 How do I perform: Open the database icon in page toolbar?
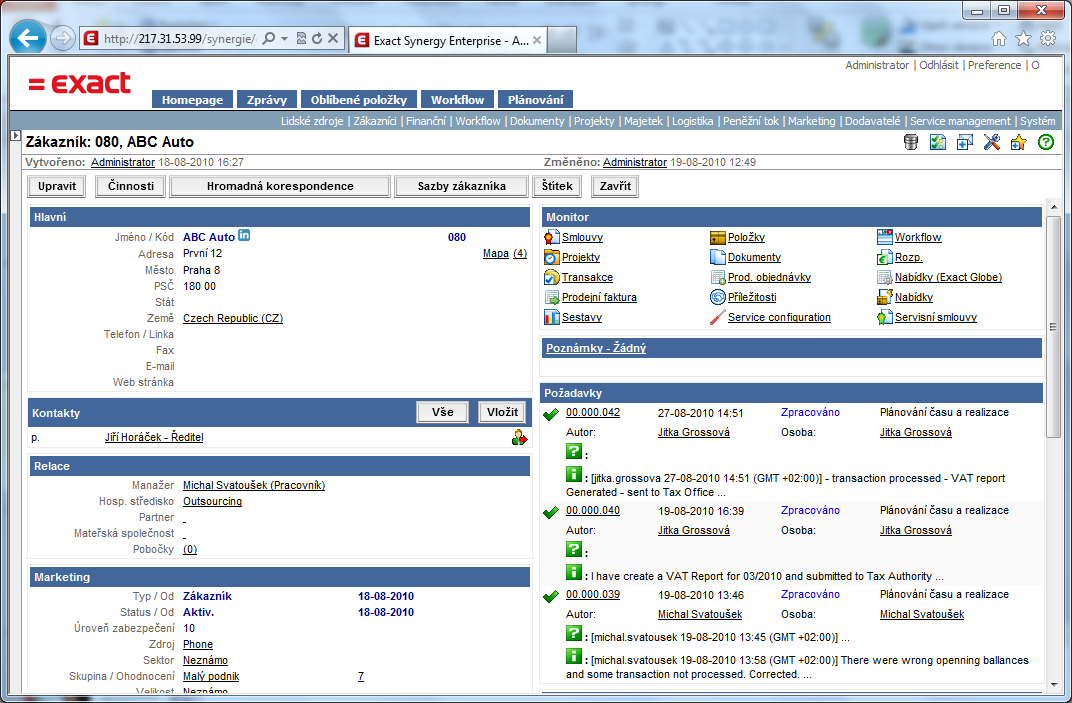click(911, 142)
